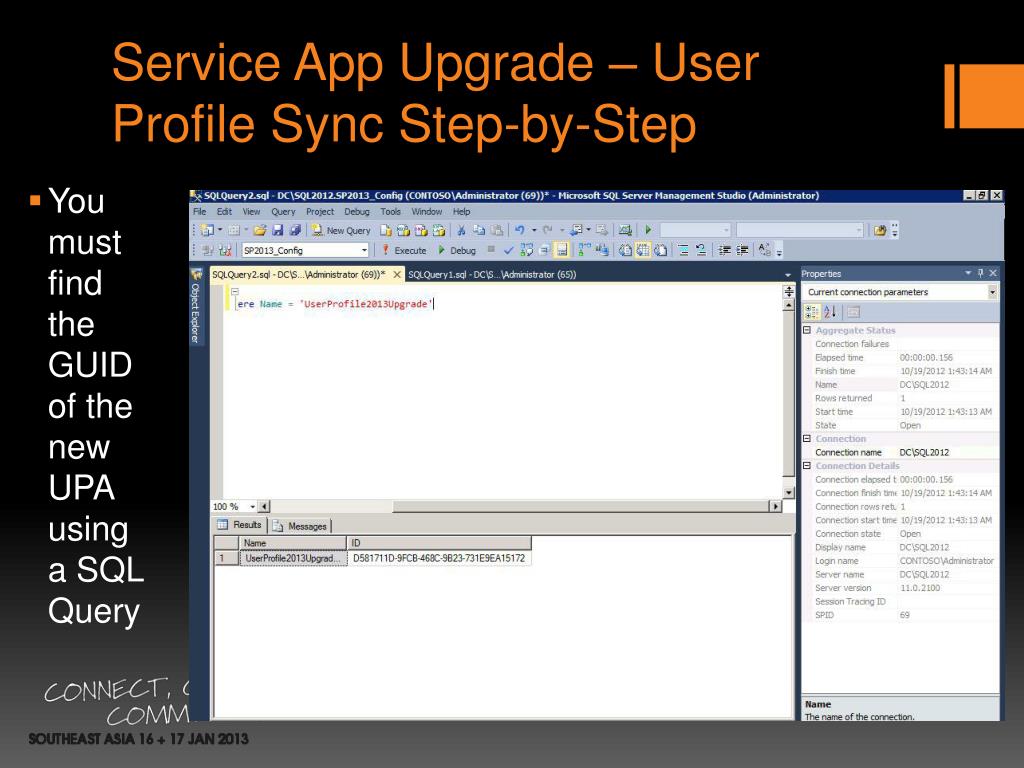Click the Categorized icon in Properties
This screenshot has width=1024, height=768.
point(812,312)
